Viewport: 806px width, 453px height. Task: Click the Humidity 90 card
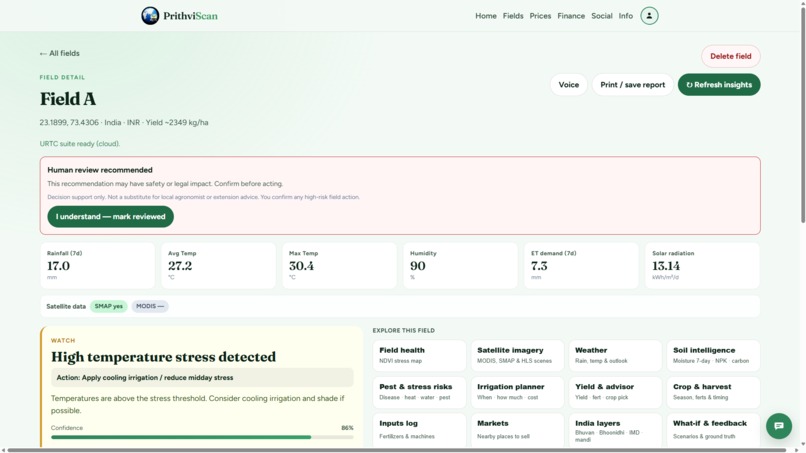tap(461, 265)
